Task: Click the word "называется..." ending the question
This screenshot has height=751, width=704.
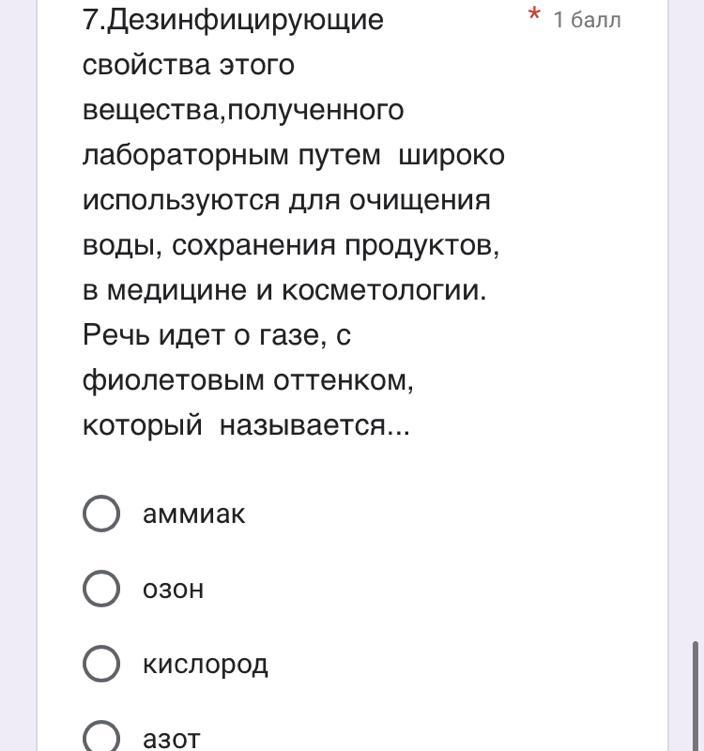Action: [314, 426]
